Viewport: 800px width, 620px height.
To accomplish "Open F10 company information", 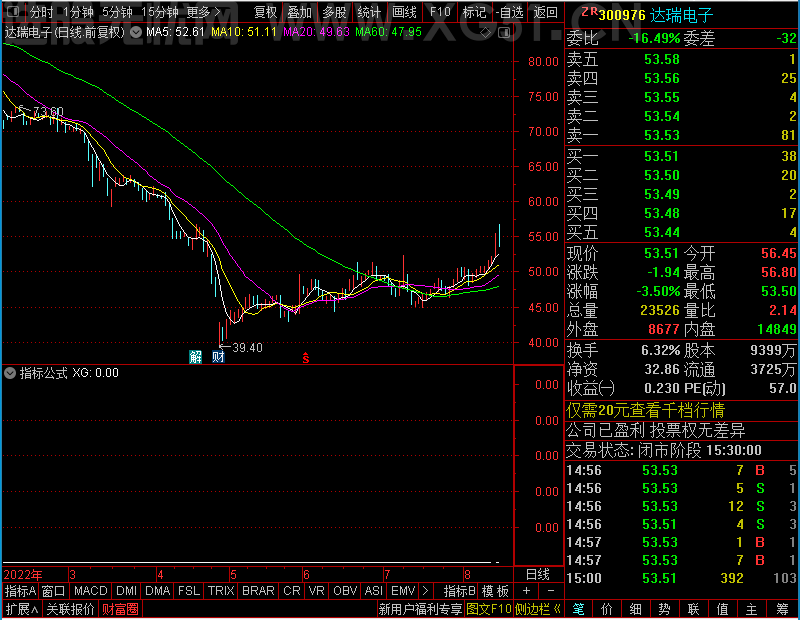I will [440, 12].
